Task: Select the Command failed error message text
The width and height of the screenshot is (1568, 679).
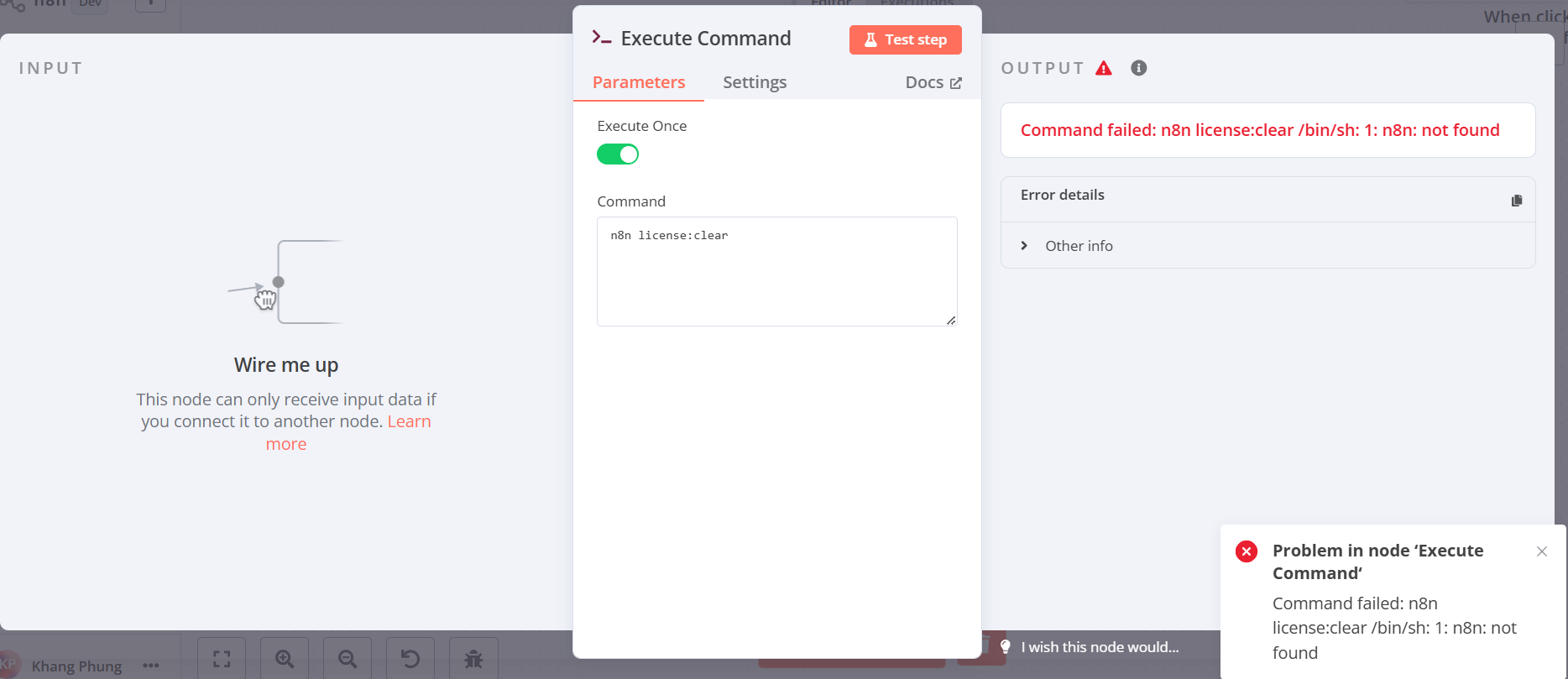Action: [1260, 130]
